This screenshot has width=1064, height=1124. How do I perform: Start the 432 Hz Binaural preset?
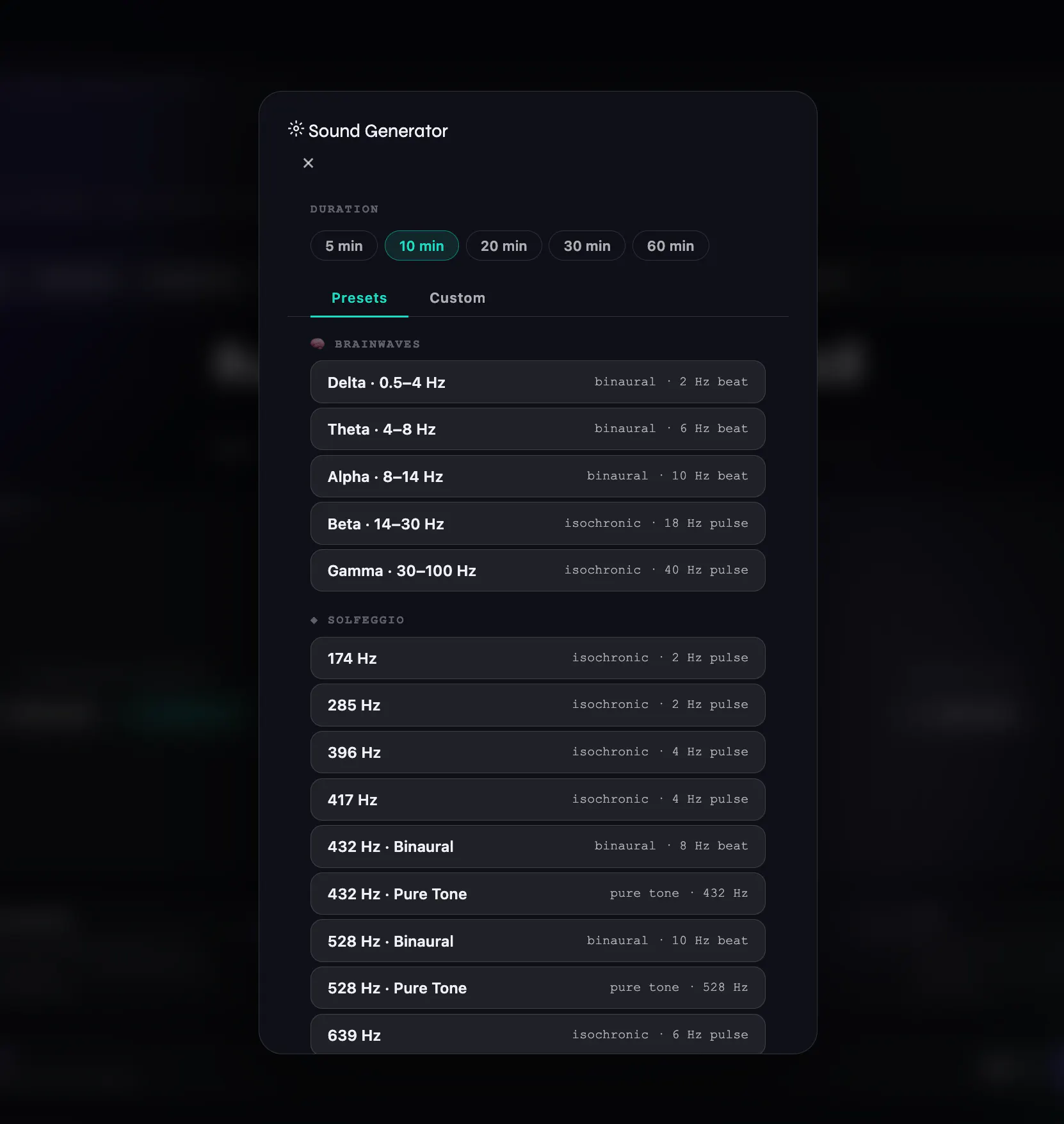click(x=538, y=846)
